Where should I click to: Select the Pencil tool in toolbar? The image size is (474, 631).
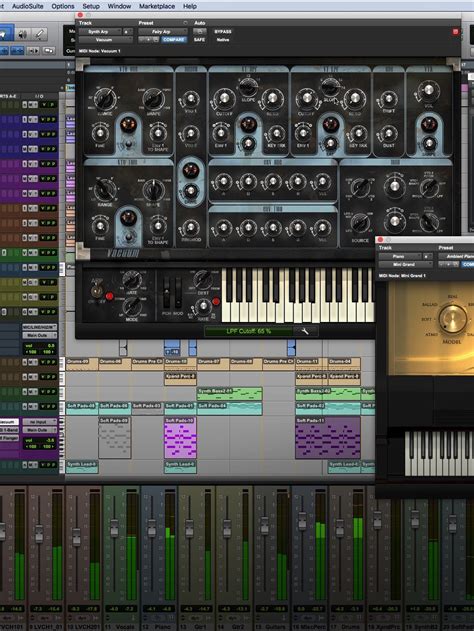tap(40, 35)
